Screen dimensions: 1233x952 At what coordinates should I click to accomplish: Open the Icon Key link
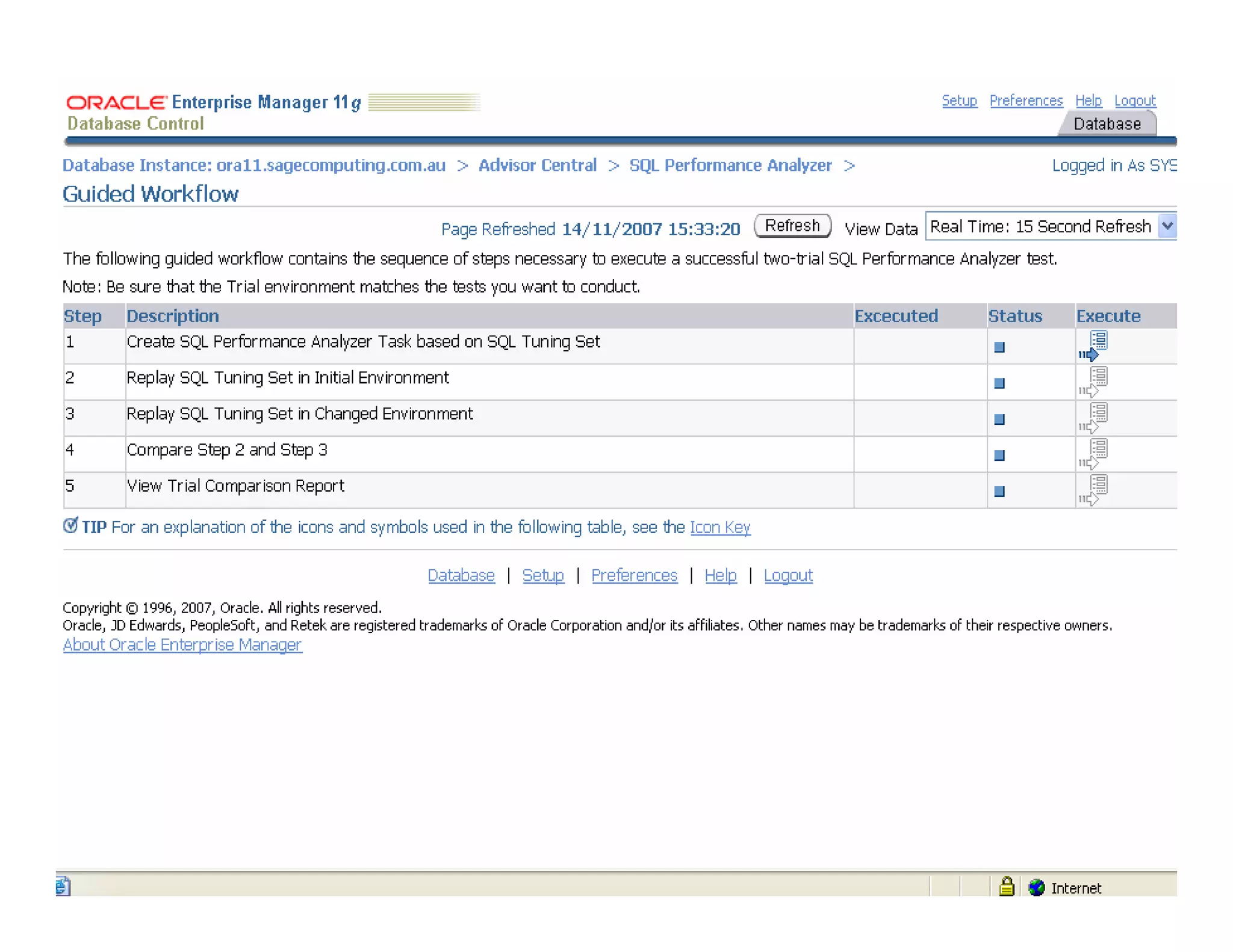click(720, 527)
